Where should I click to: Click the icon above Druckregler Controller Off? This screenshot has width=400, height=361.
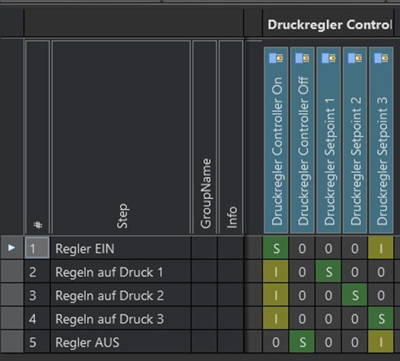pos(302,58)
